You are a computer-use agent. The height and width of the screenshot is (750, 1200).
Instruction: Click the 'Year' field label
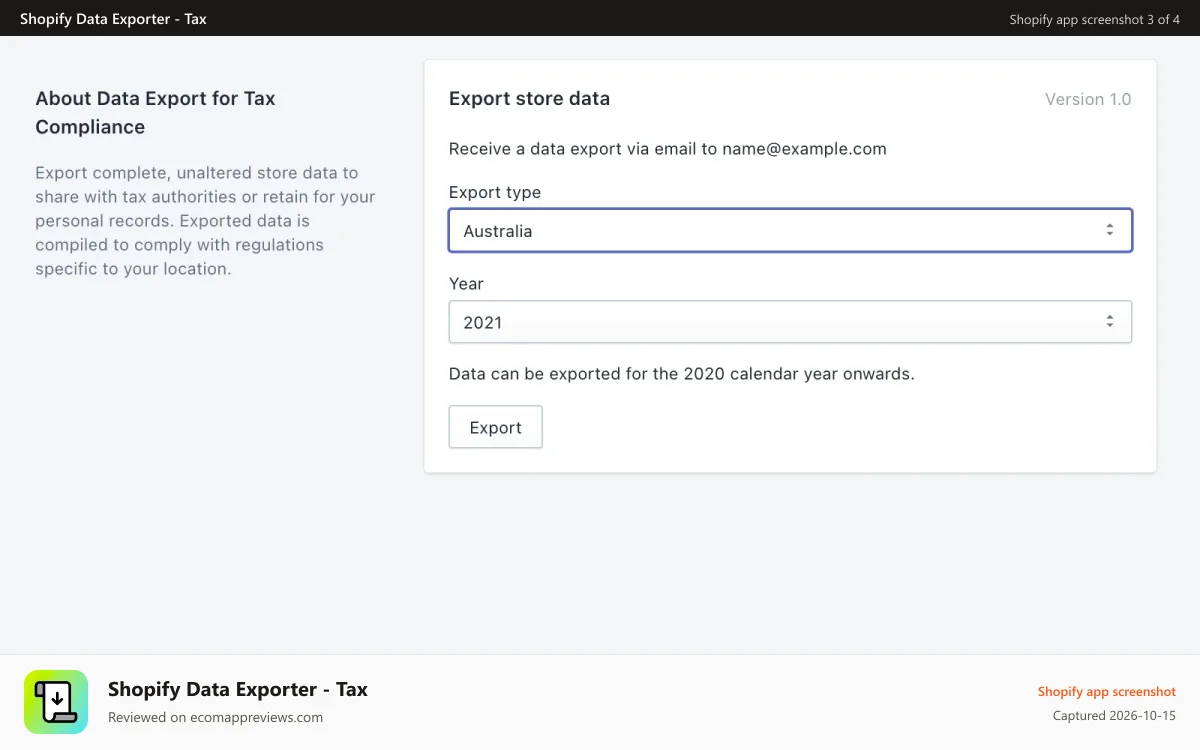[x=466, y=284]
